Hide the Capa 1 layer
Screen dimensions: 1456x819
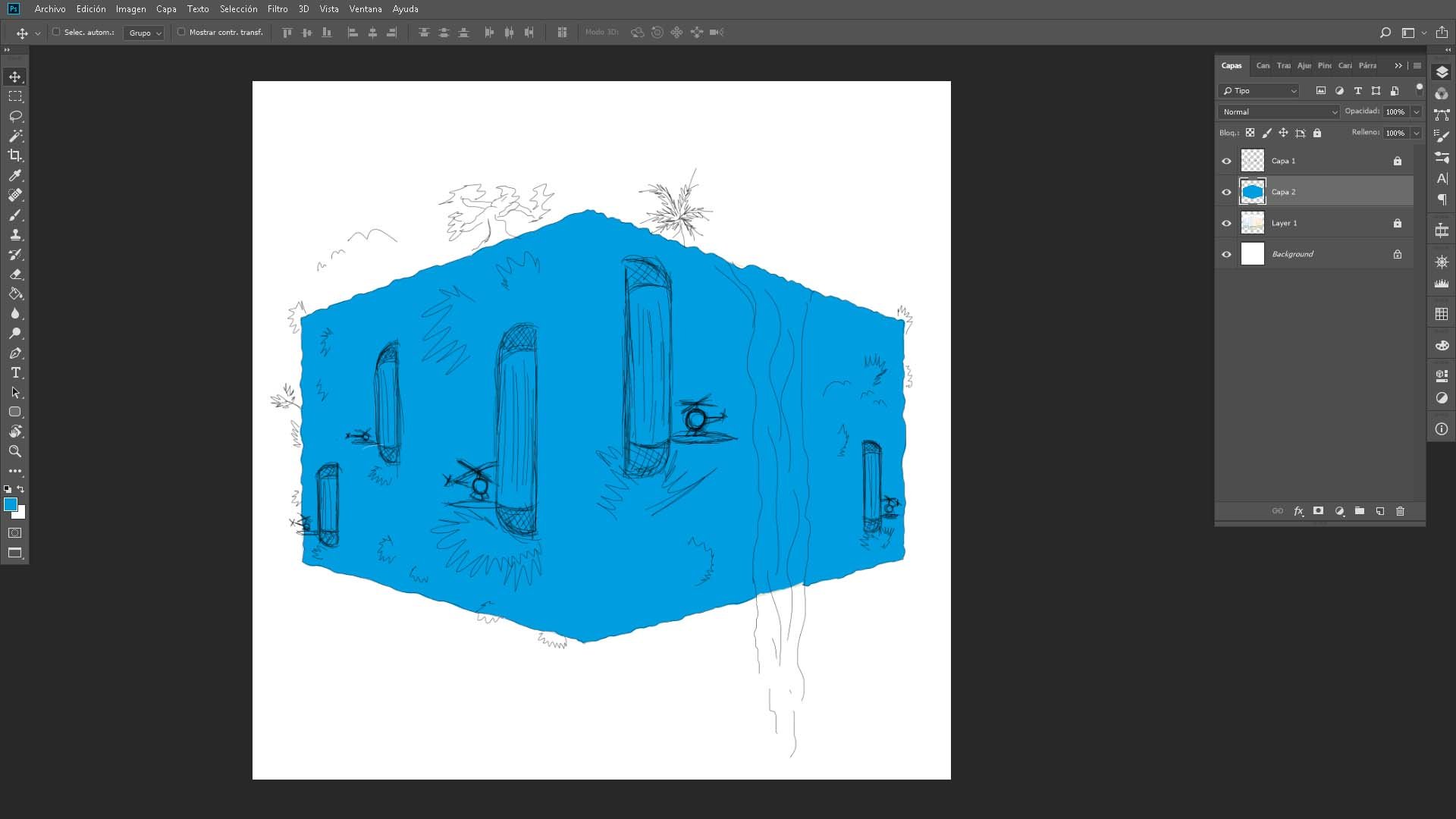coord(1226,161)
